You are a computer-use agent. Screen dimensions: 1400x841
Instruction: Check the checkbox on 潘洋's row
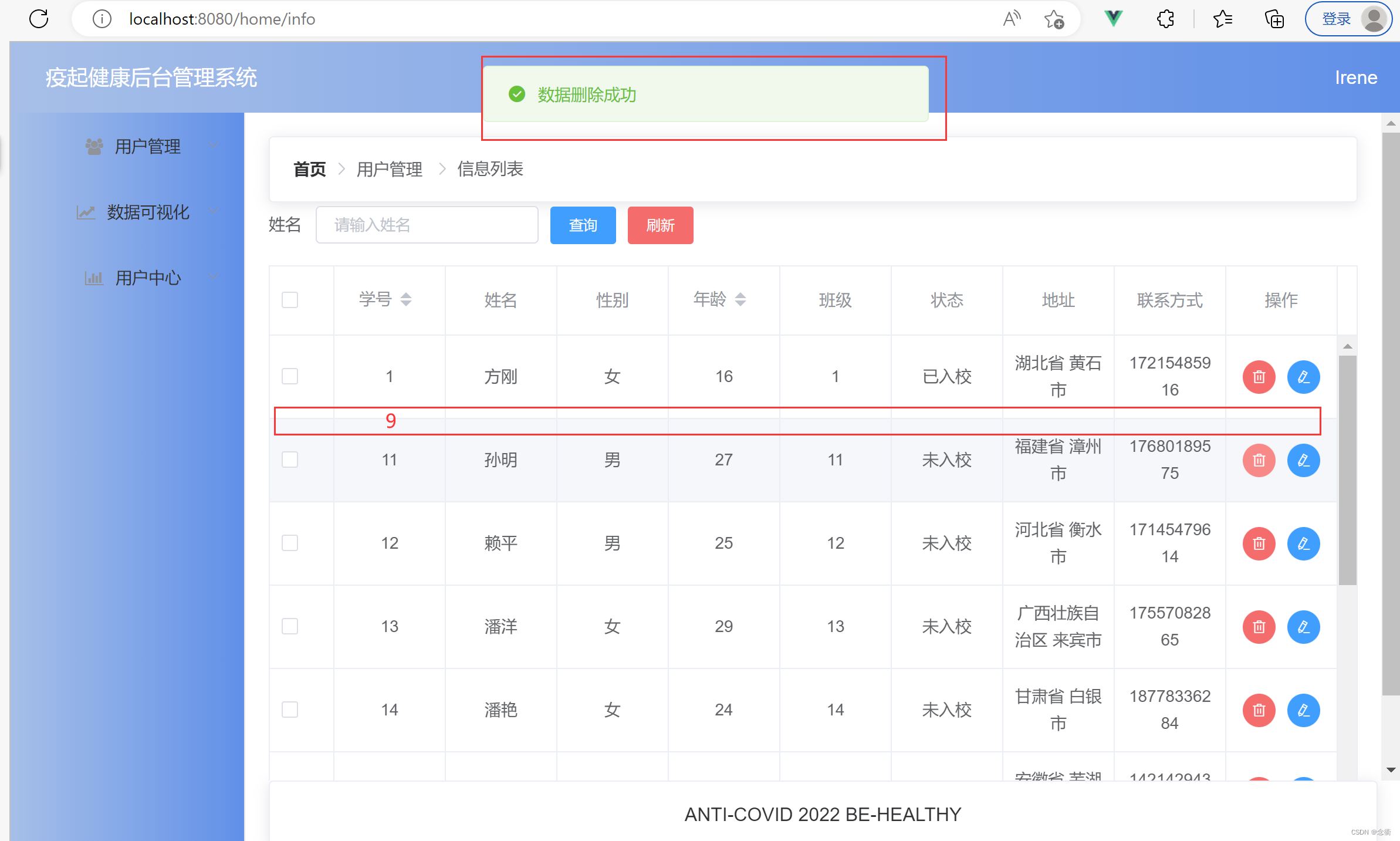pyautogui.click(x=289, y=626)
